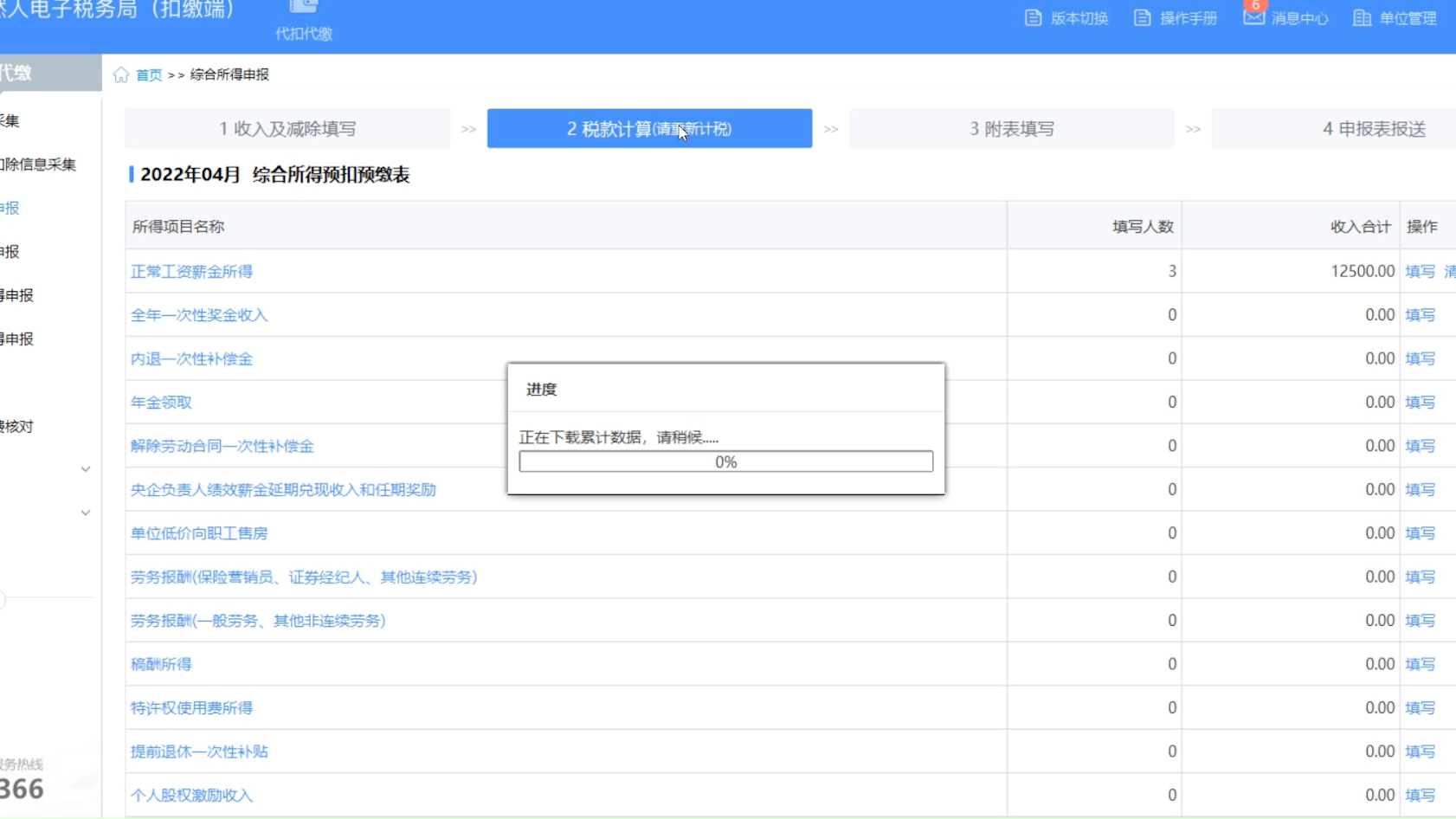Screen dimensions: 1456x819
Task: Open the 代扣代缴 wallet icon
Action: pyautogui.click(x=303, y=7)
